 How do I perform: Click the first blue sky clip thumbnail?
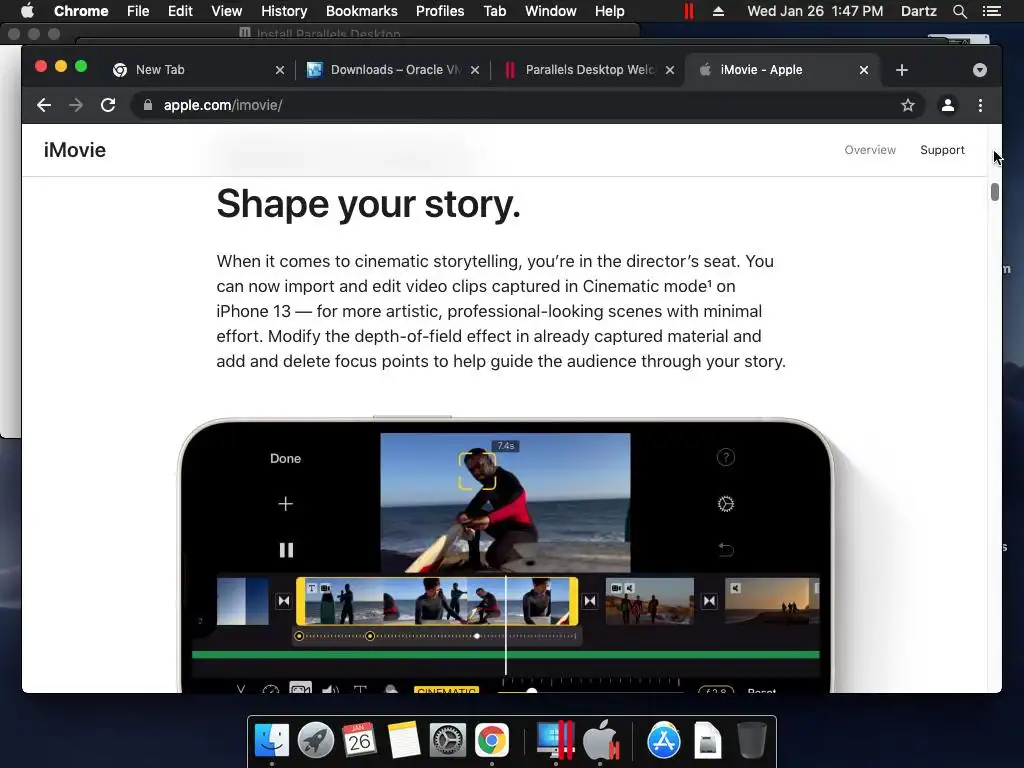242,601
